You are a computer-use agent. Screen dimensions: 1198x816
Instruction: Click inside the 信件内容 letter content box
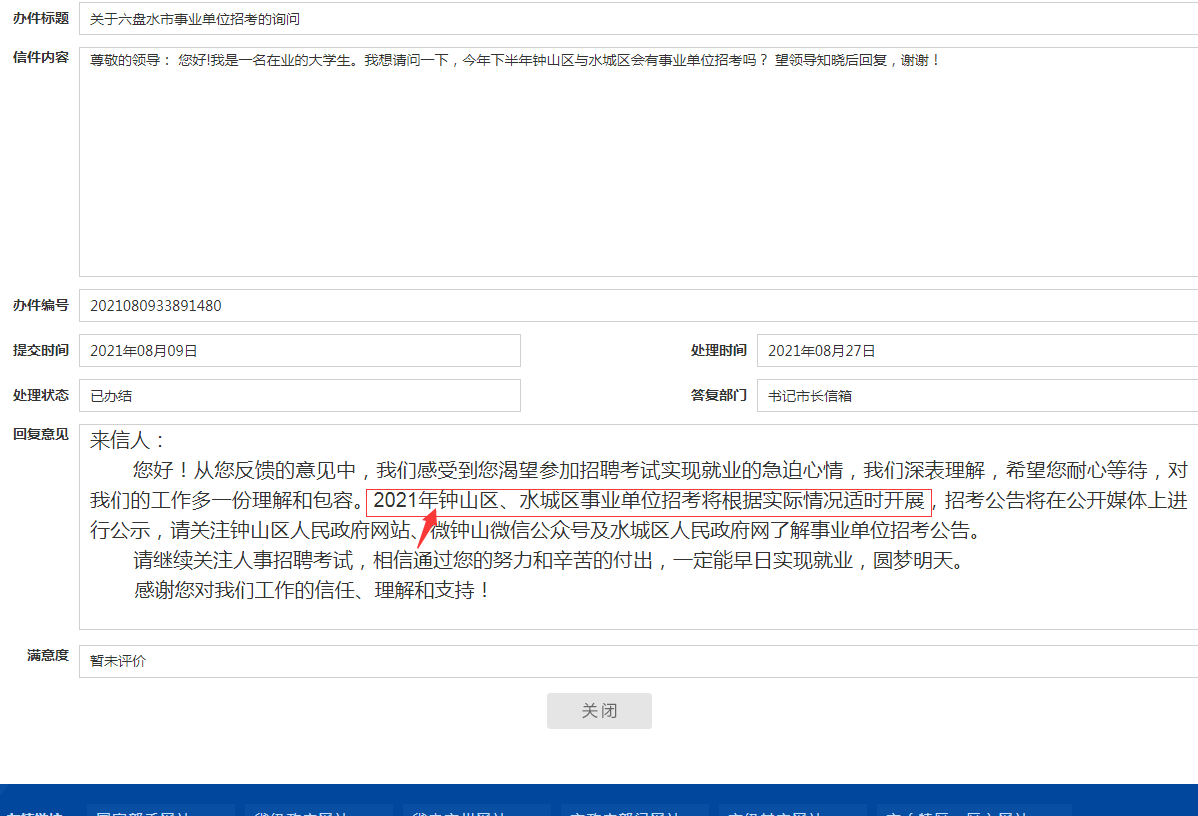638,161
